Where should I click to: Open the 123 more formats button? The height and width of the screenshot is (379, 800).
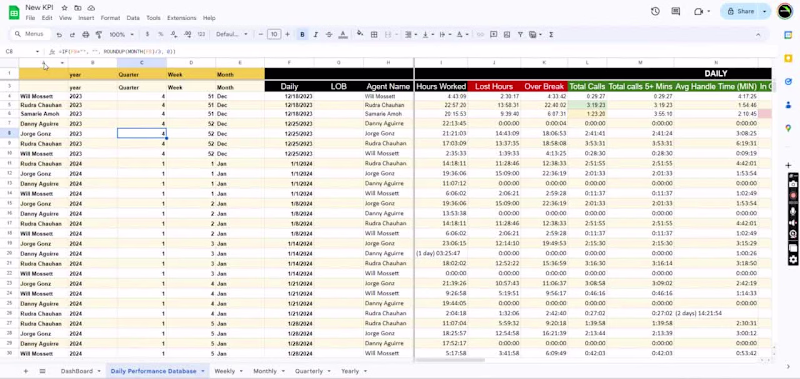pyautogui.click(x=201, y=34)
